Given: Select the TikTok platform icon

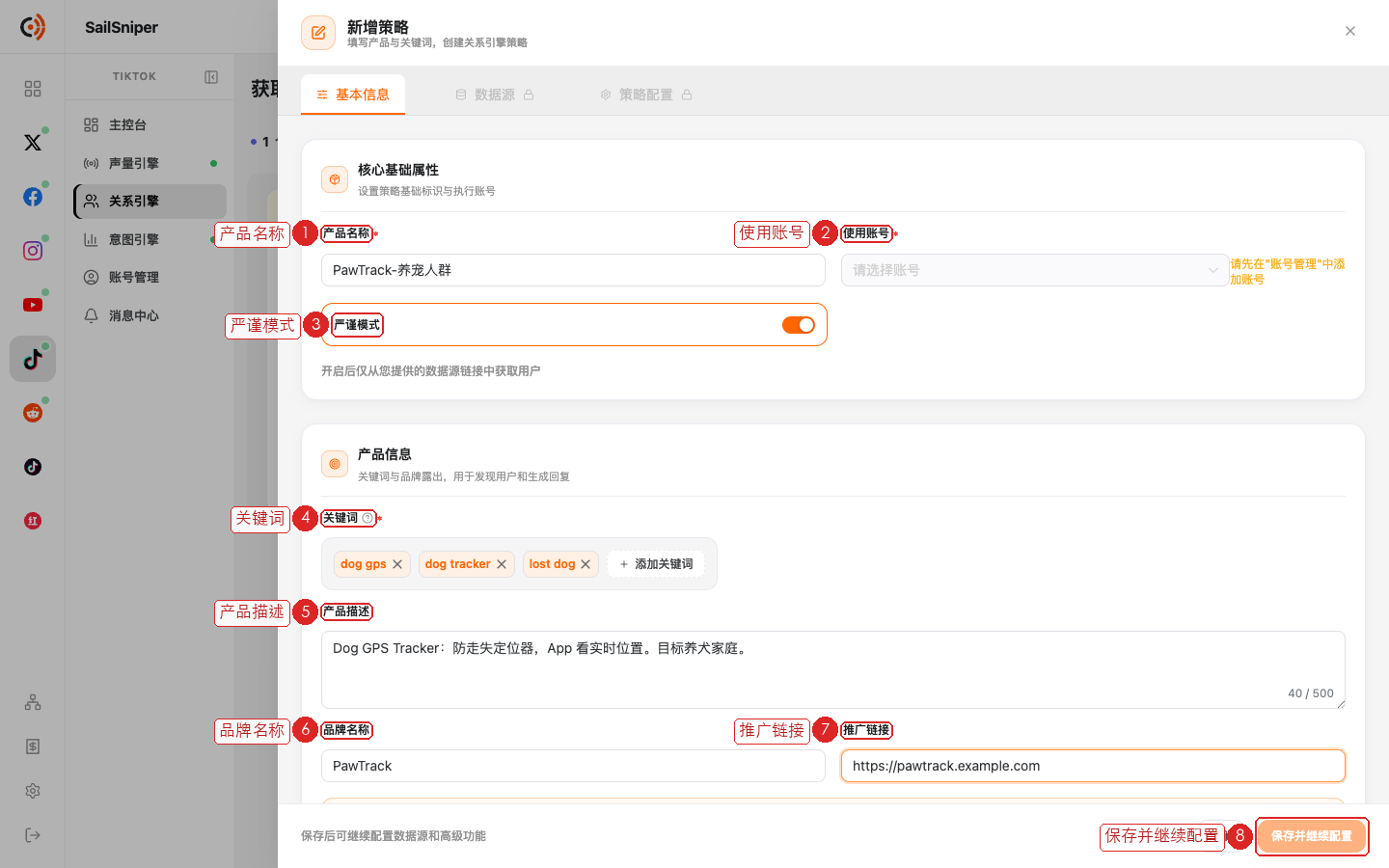Looking at the screenshot, I should 33,359.
